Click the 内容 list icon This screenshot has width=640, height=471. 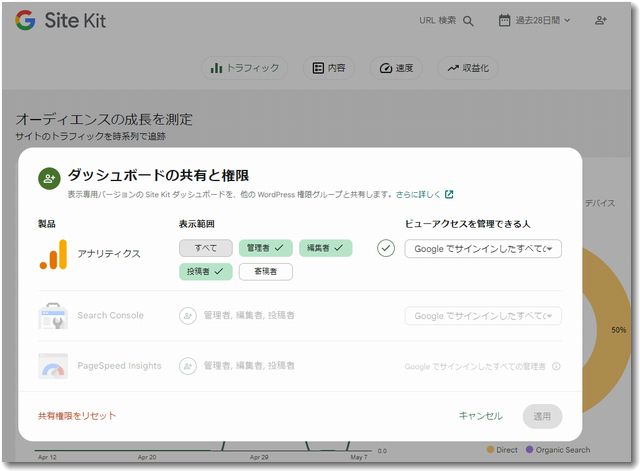point(318,68)
